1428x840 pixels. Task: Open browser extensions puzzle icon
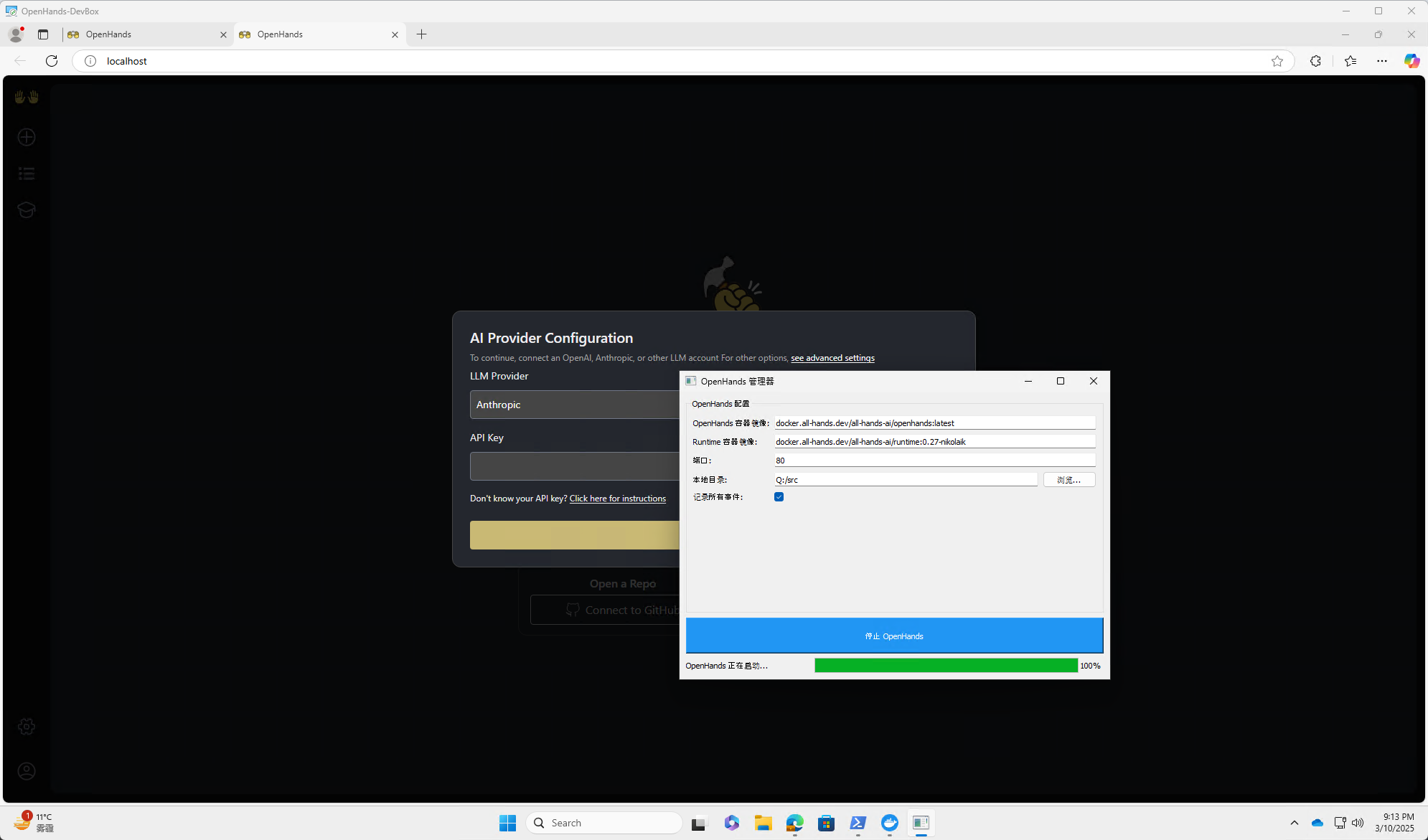point(1315,61)
